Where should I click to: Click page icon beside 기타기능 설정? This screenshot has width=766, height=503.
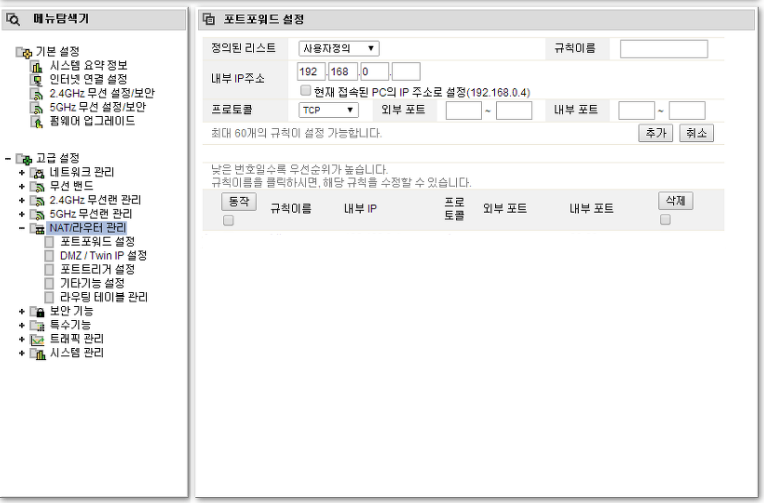coord(49,284)
